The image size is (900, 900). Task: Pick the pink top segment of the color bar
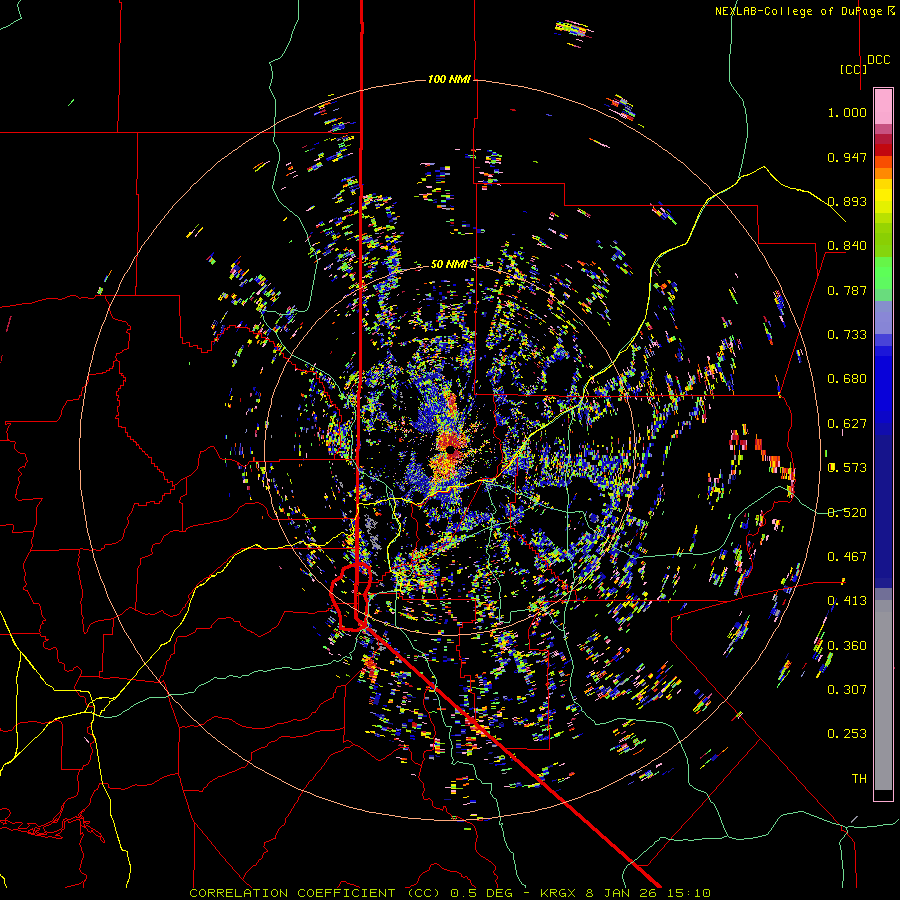click(x=883, y=106)
